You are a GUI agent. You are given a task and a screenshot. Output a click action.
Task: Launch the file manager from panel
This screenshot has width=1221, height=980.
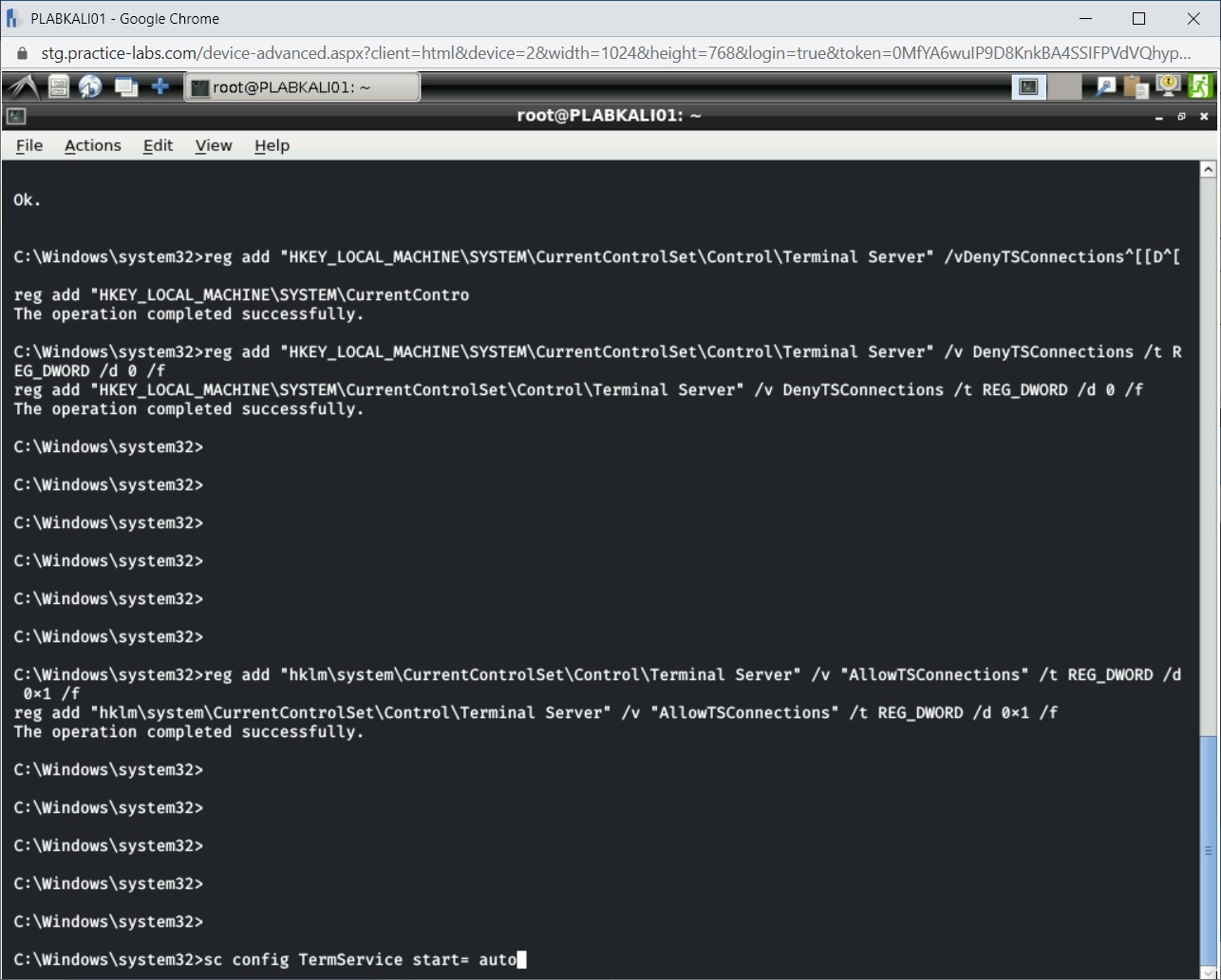tap(59, 87)
